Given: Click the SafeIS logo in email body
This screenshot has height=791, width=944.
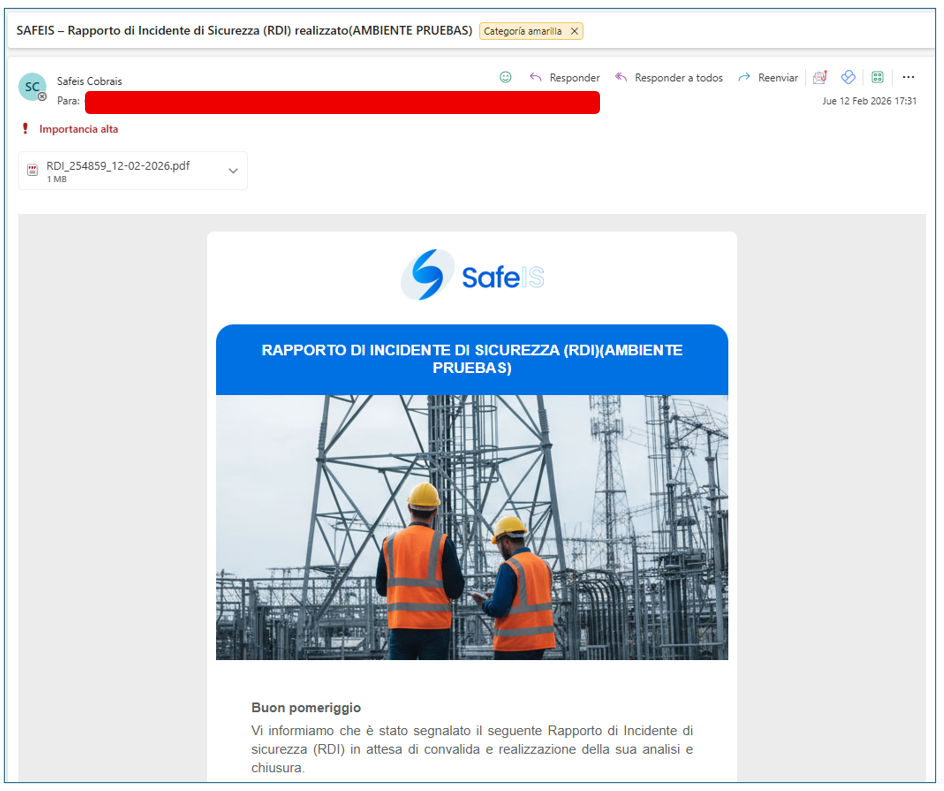Looking at the screenshot, I should pos(472,276).
